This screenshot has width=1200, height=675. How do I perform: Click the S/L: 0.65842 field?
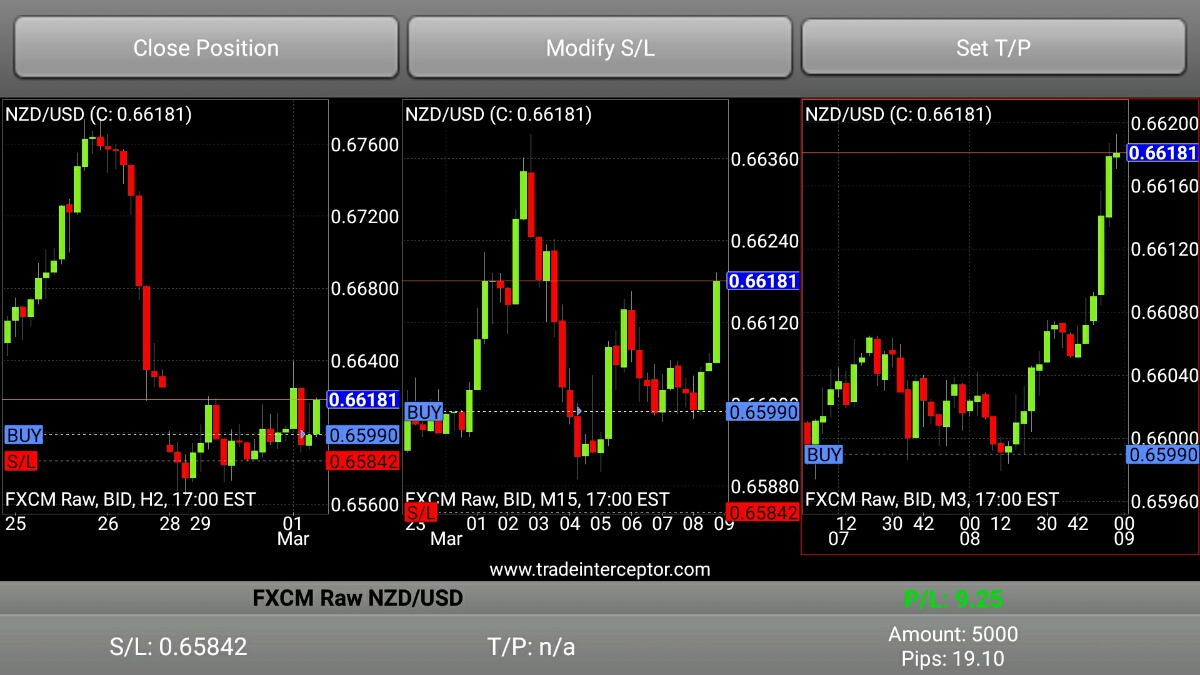tap(178, 646)
